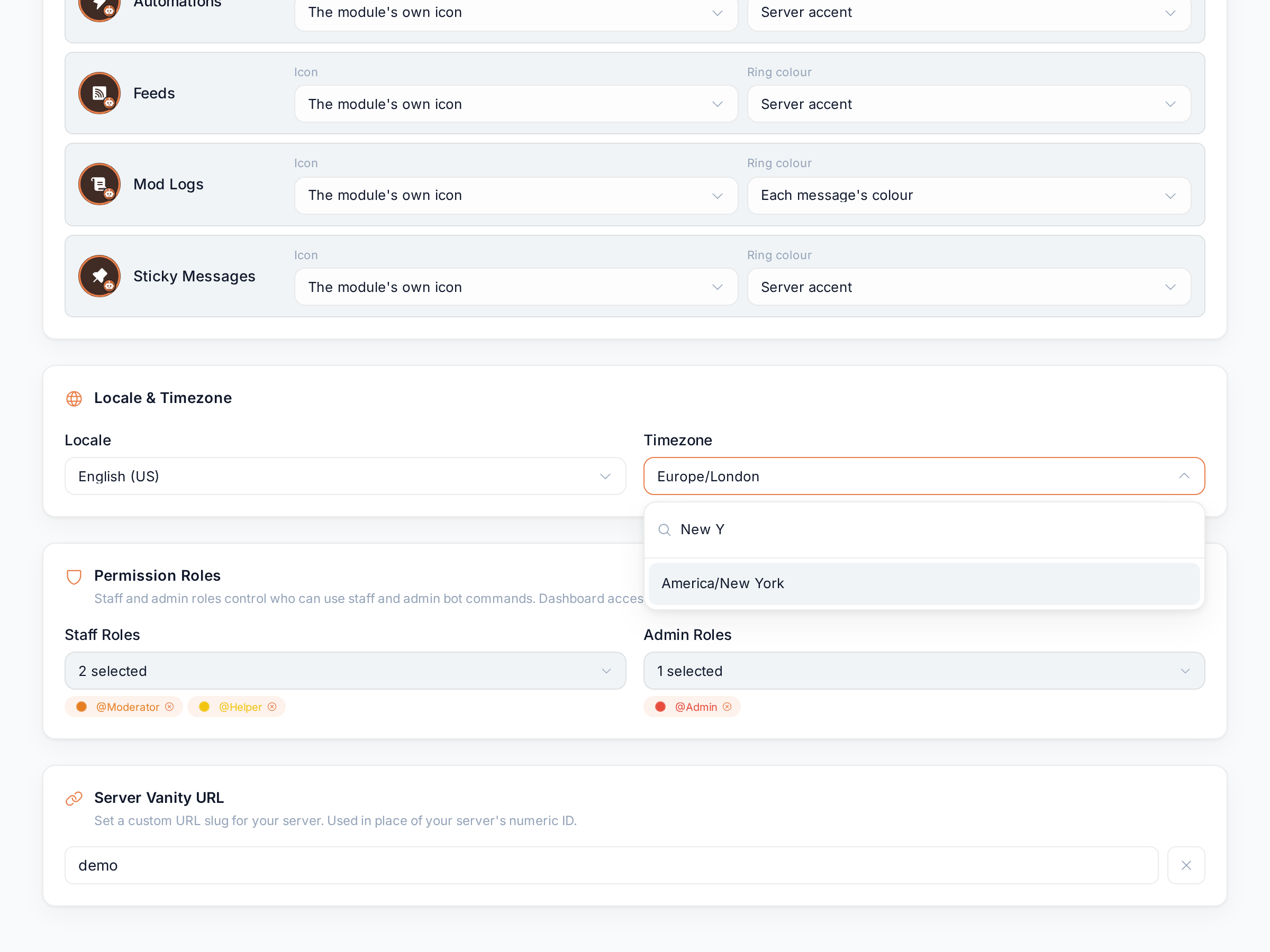Select the America/New York timezone option
Image resolution: width=1270 pixels, height=952 pixels.
pos(924,583)
